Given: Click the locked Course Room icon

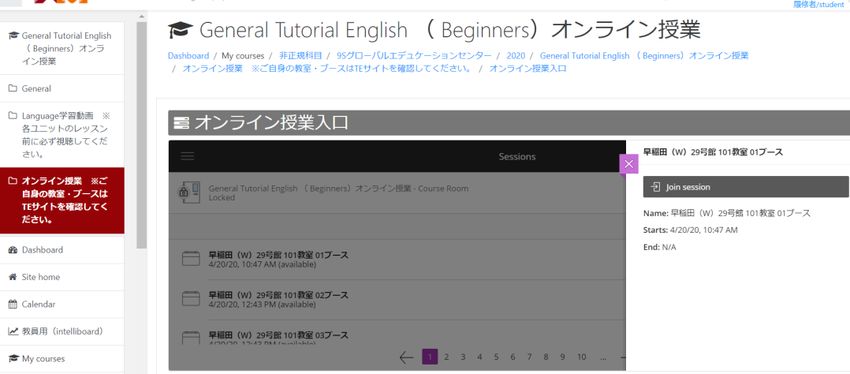Looking at the screenshot, I should tap(189, 192).
